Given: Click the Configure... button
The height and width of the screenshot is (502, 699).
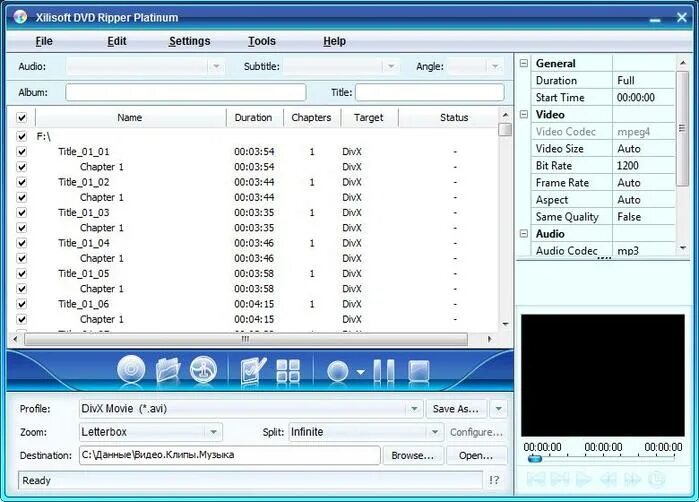Looking at the screenshot, I should [x=476, y=432].
